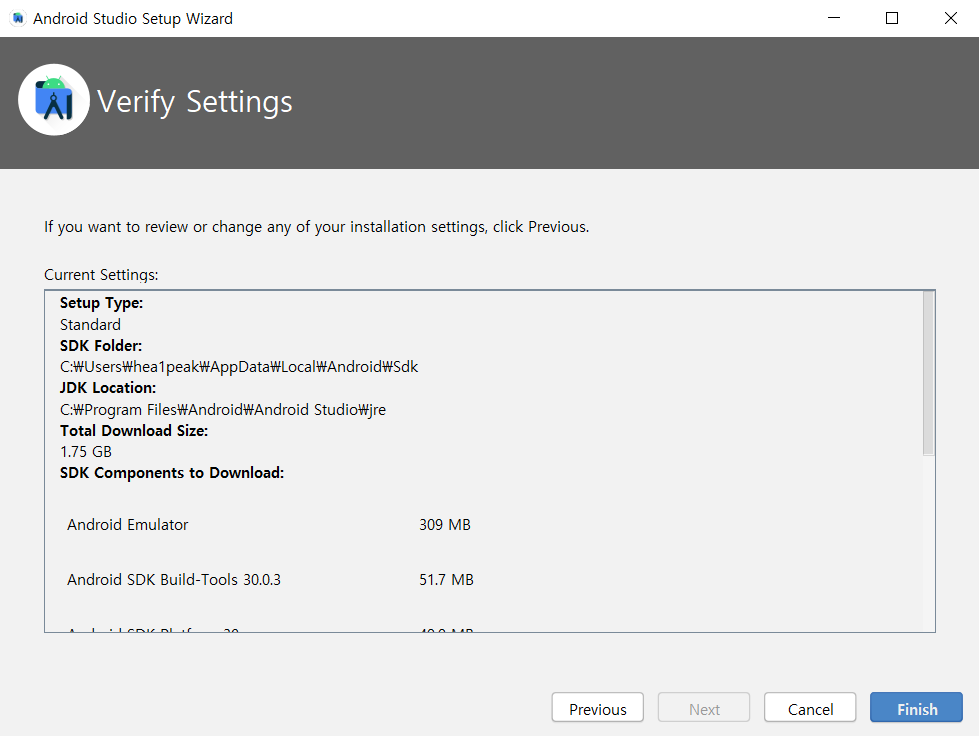This screenshot has width=979, height=736.
Task: Click the settings list vertical scrollbar thumb
Action: pyautogui.click(x=928, y=373)
